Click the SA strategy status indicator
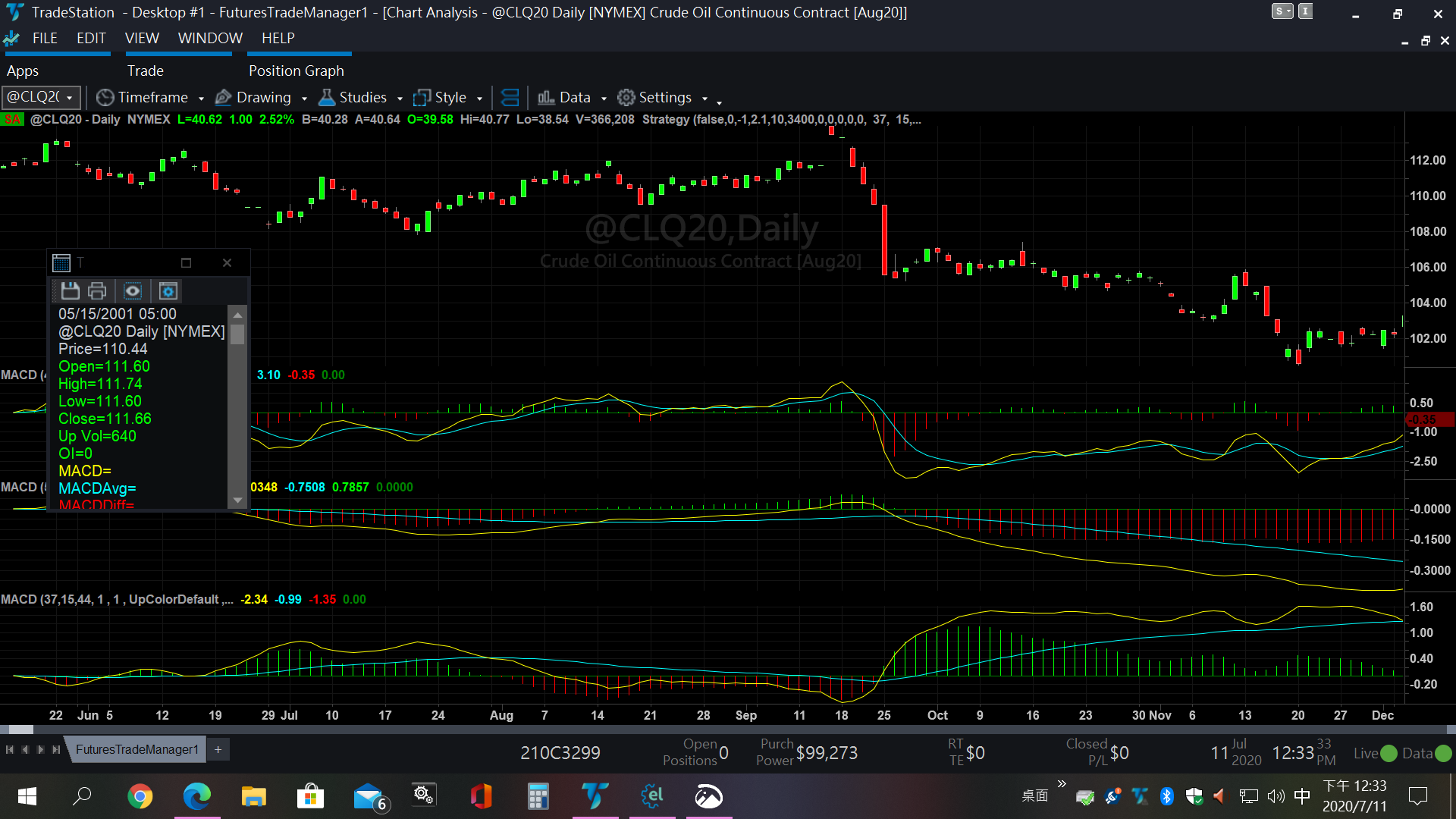The height and width of the screenshot is (819, 1456). 12,119
